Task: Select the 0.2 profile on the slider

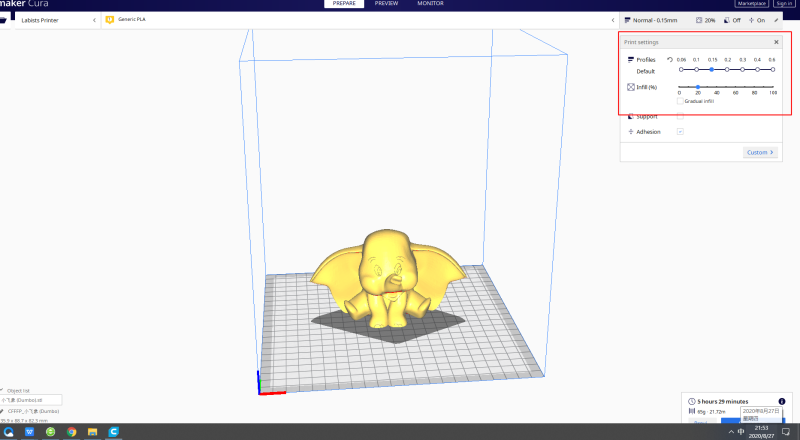Action: pyautogui.click(x=727, y=69)
